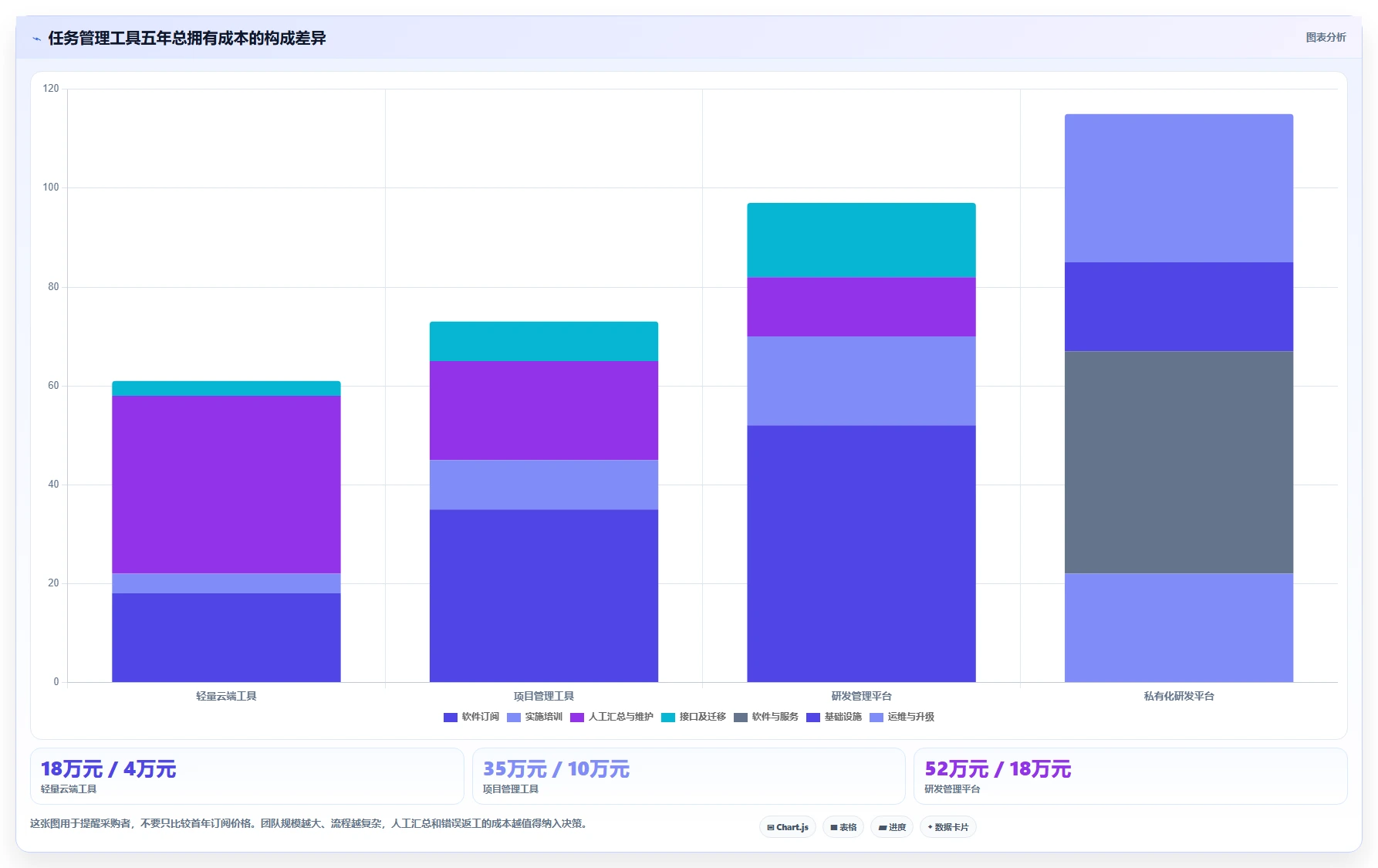Toggle the 基础设施 legend series

(x=834, y=717)
